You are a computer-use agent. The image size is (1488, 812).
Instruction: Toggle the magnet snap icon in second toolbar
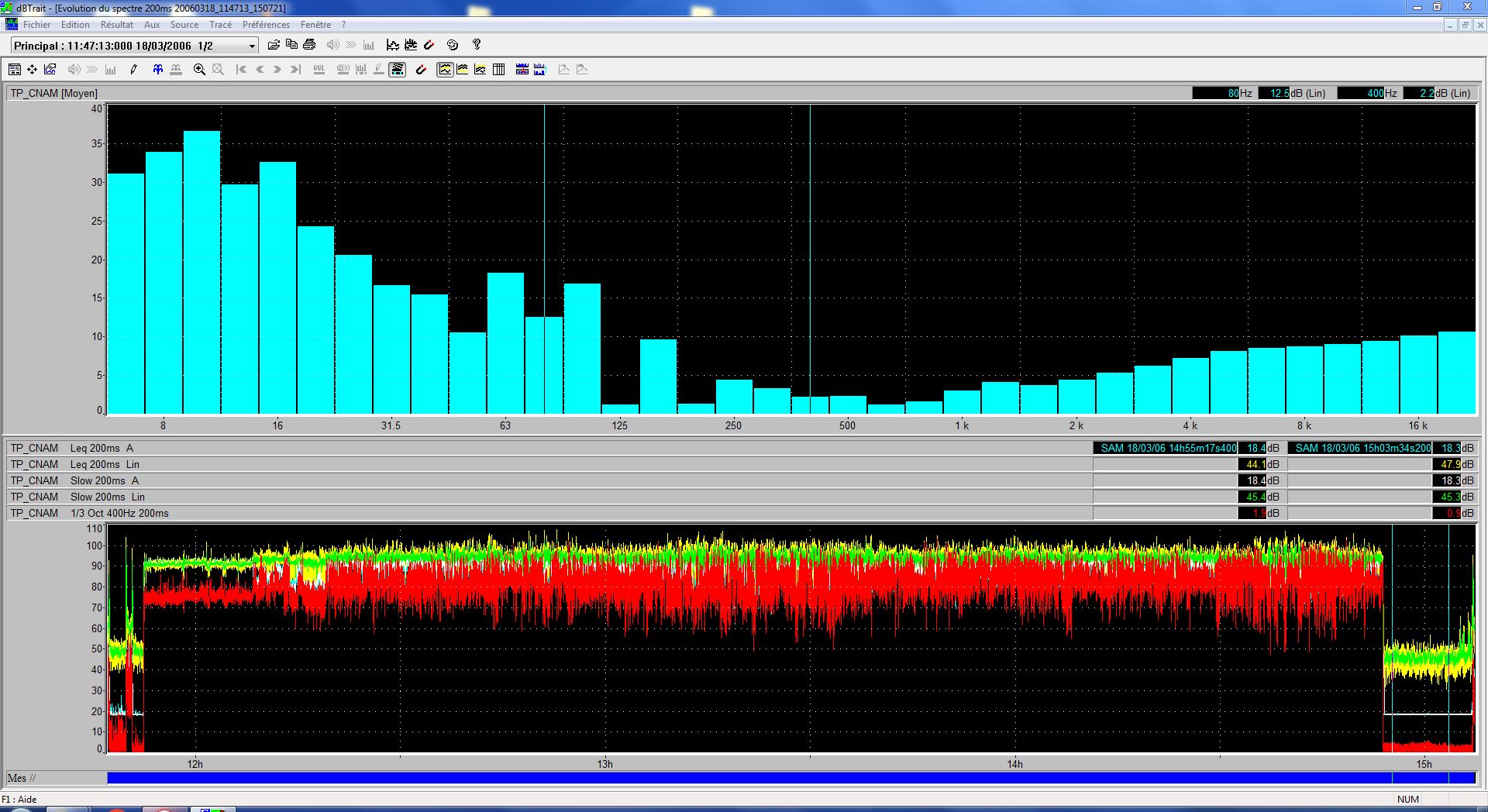click(421, 70)
